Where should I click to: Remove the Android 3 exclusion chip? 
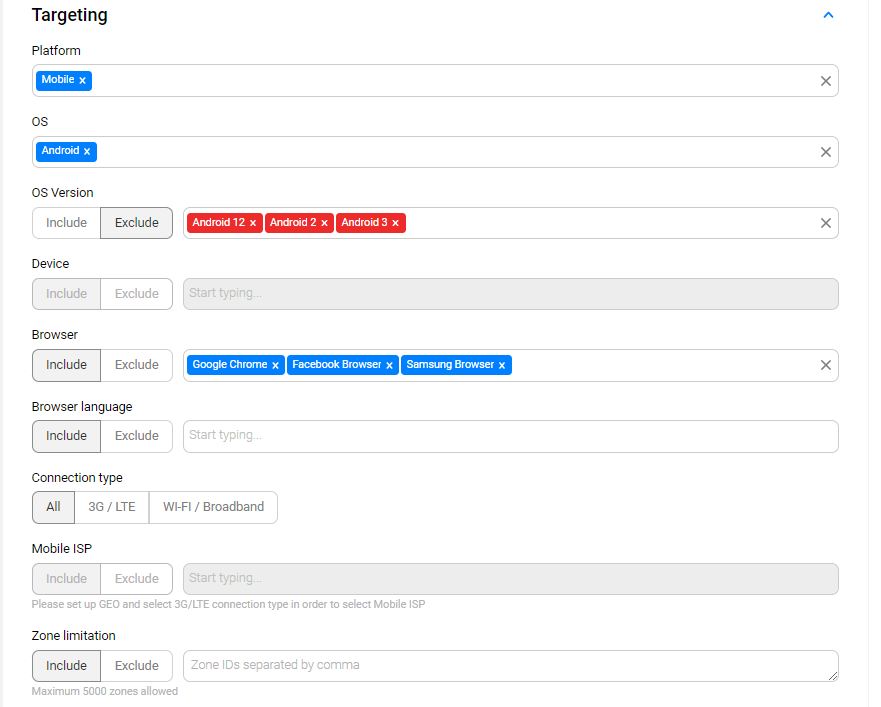[395, 223]
